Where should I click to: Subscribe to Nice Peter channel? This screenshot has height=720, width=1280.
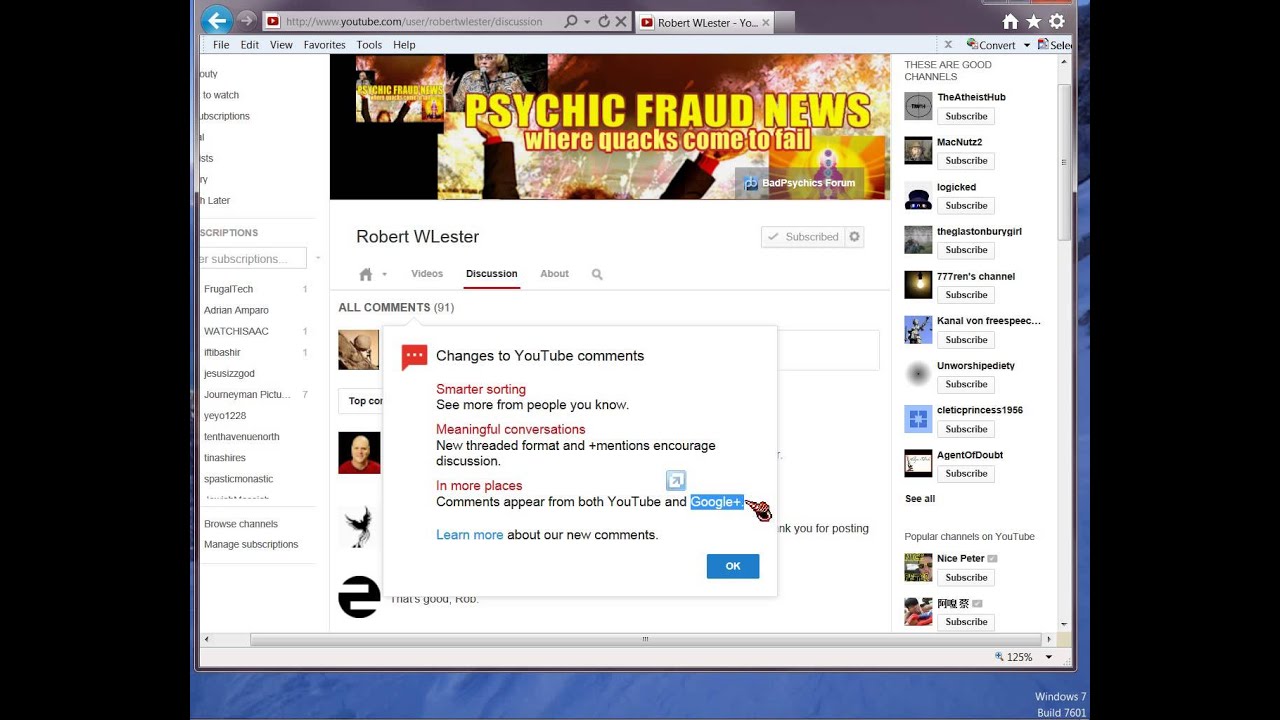(966, 577)
